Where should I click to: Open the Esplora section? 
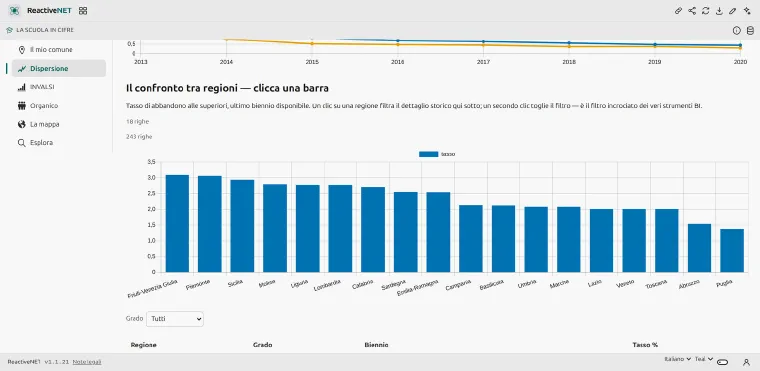coord(59,143)
